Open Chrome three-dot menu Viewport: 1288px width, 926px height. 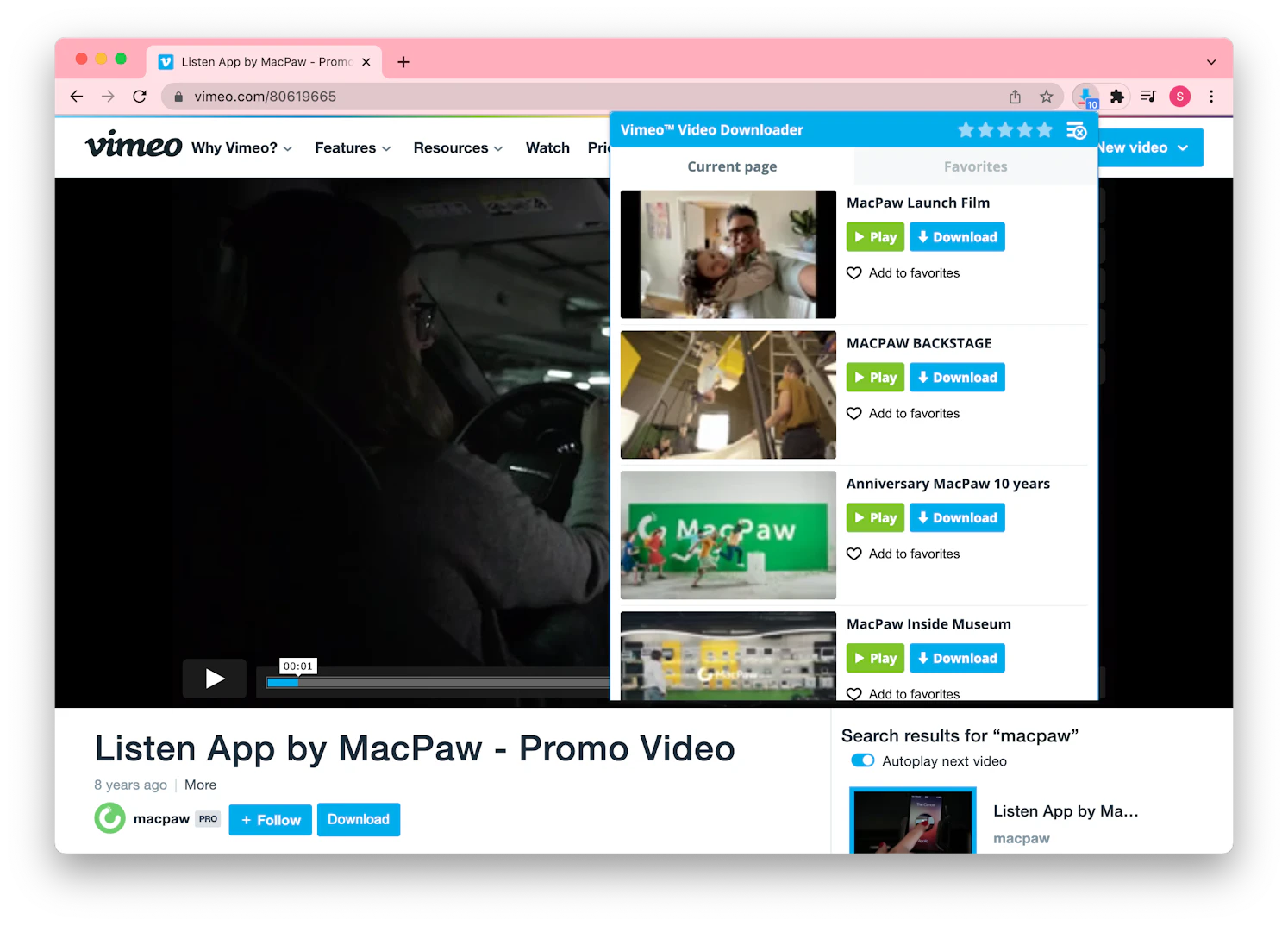point(1211,97)
